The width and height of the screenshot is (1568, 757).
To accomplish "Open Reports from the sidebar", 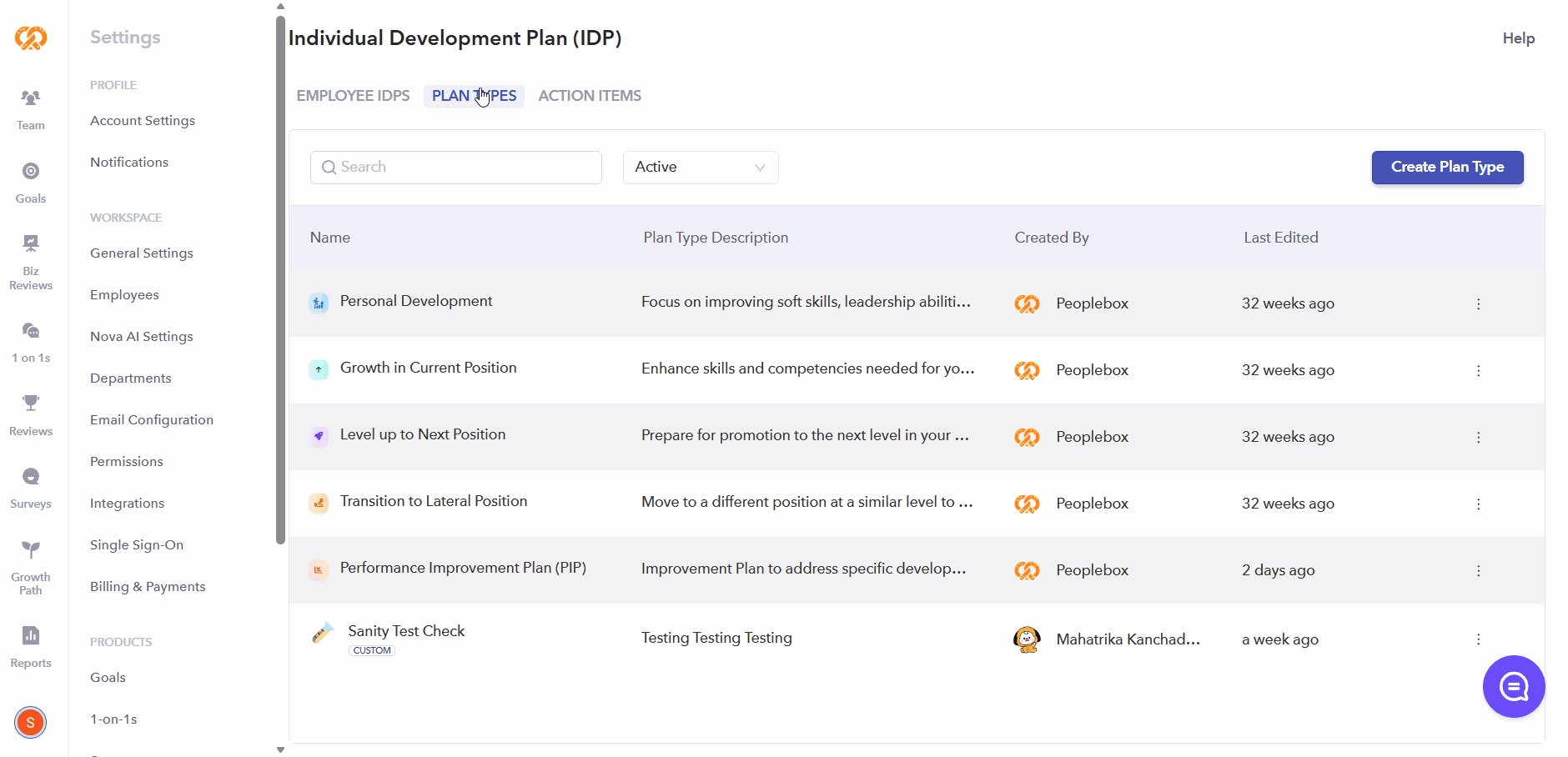I will (31, 648).
